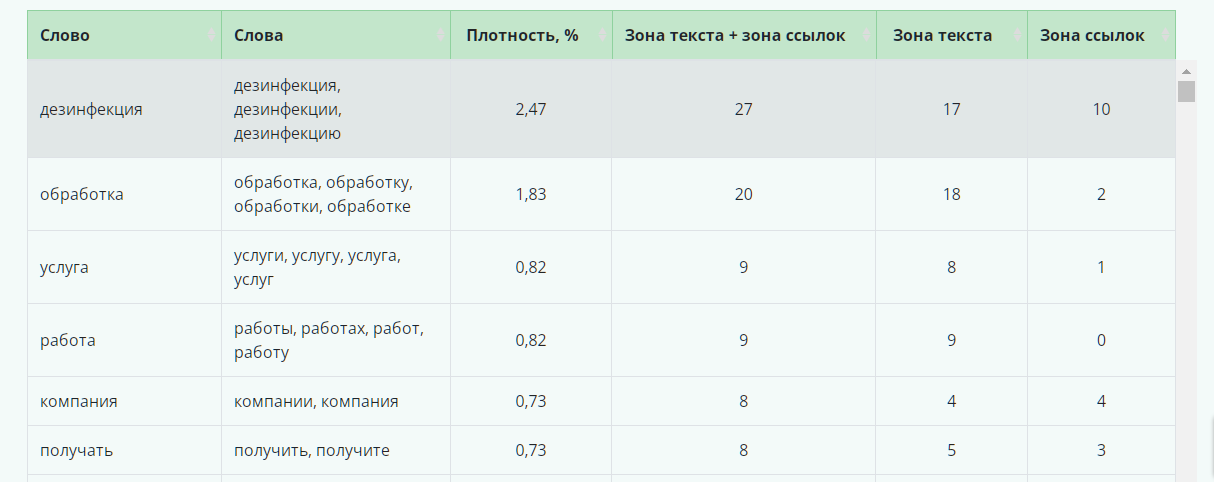
Task: Sort by Плотность, % column arrows
Action: tap(603, 35)
